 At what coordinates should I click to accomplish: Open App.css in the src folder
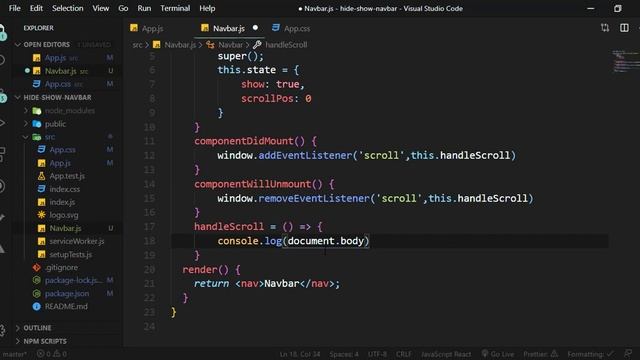coord(62,150)
